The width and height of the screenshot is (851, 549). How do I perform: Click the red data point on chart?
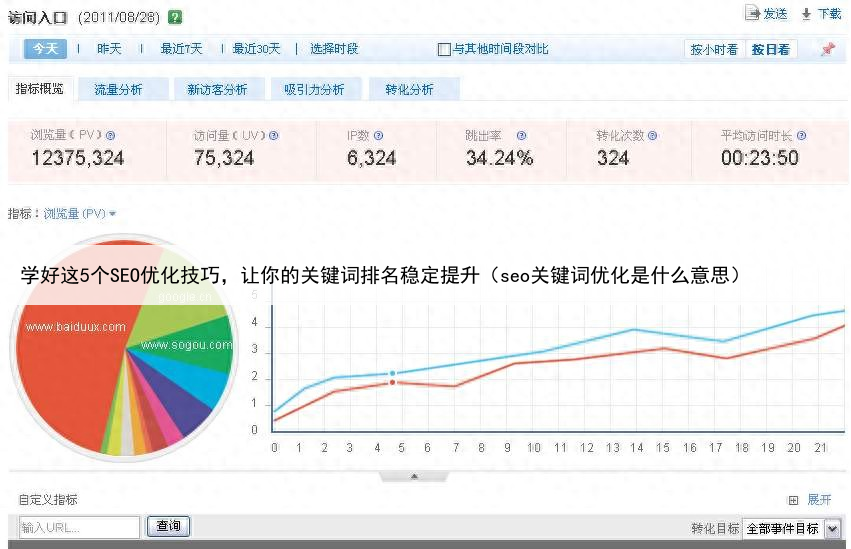[392, 382]
